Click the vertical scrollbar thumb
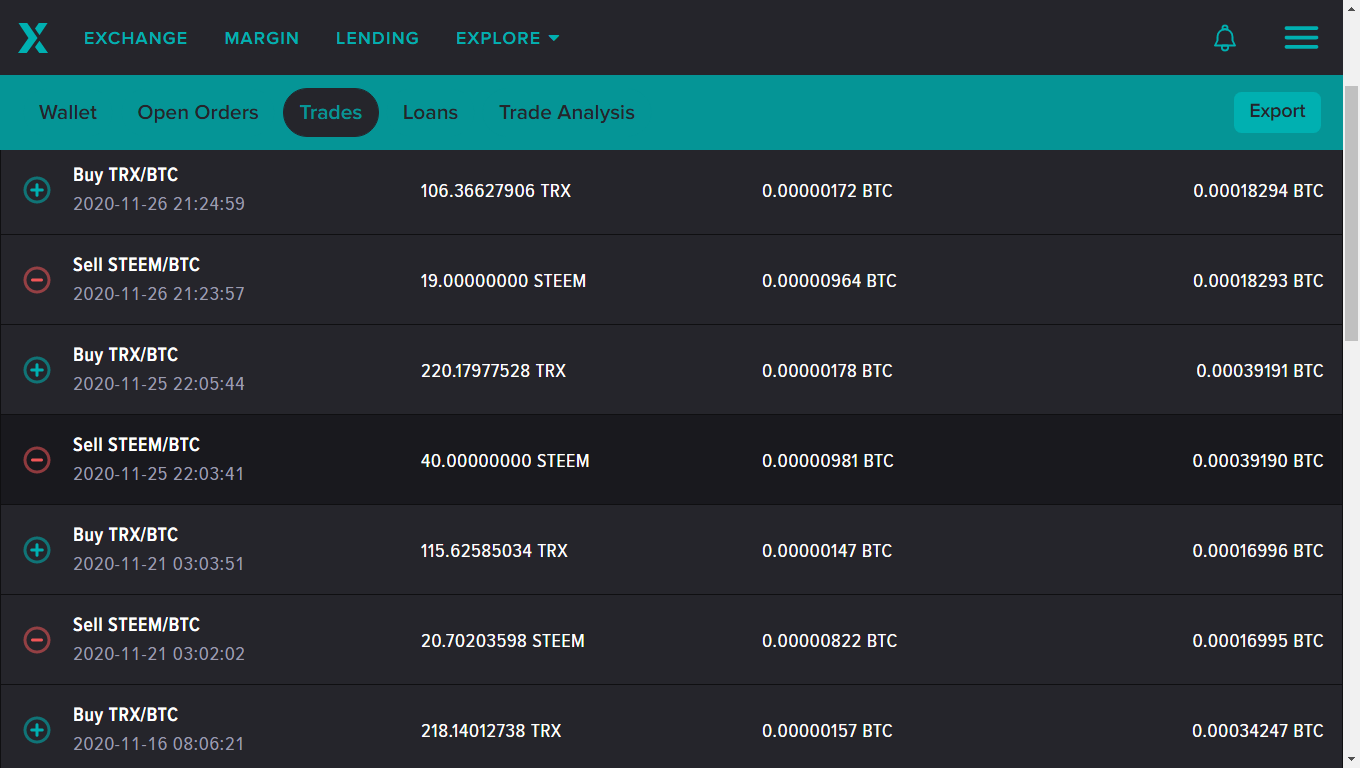 [x=1351, y=212]
